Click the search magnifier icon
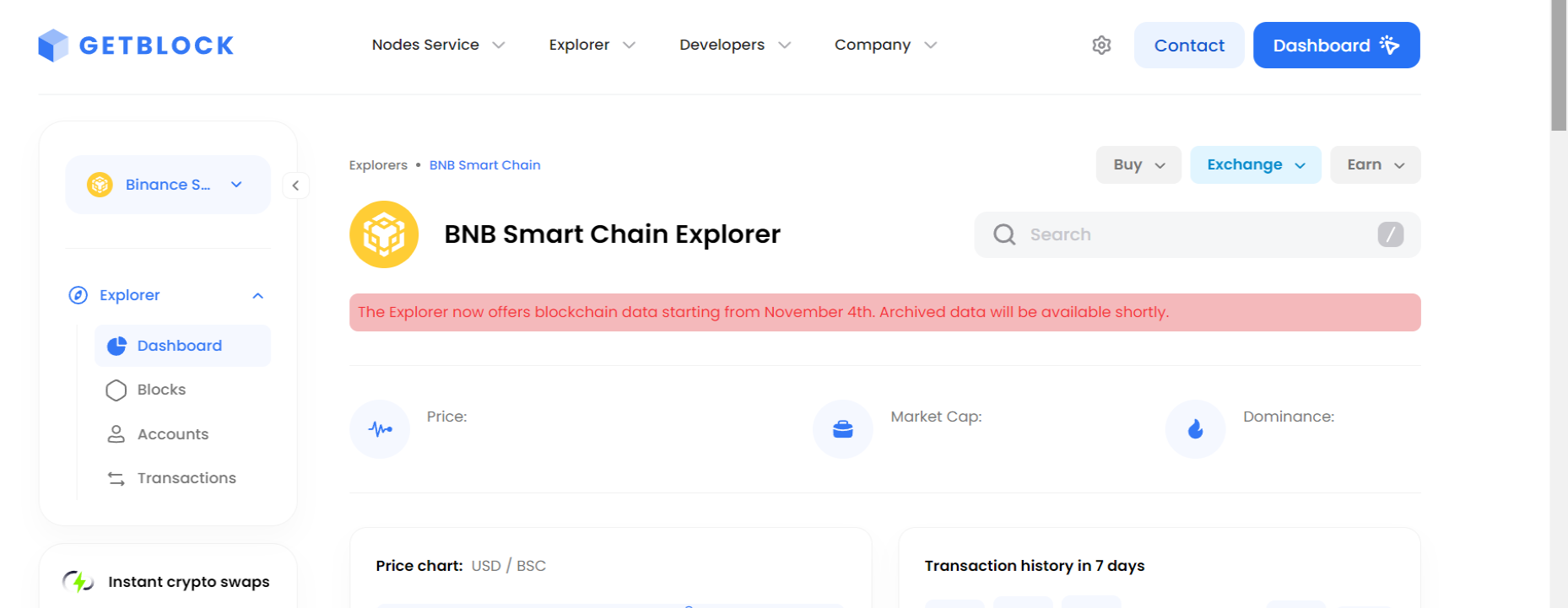Viewport: 1568px width, 608px height. point(1004,234)
